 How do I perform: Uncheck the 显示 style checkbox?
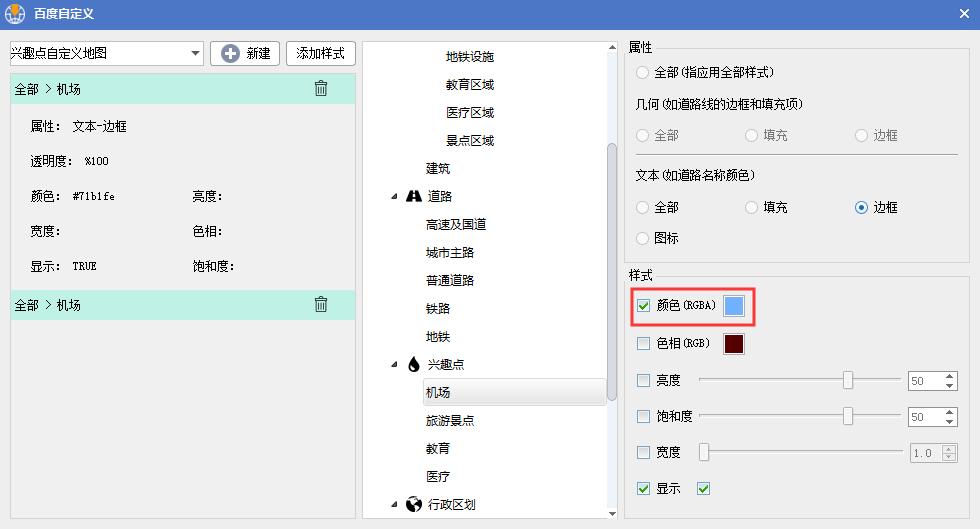[x=643, y=488]
